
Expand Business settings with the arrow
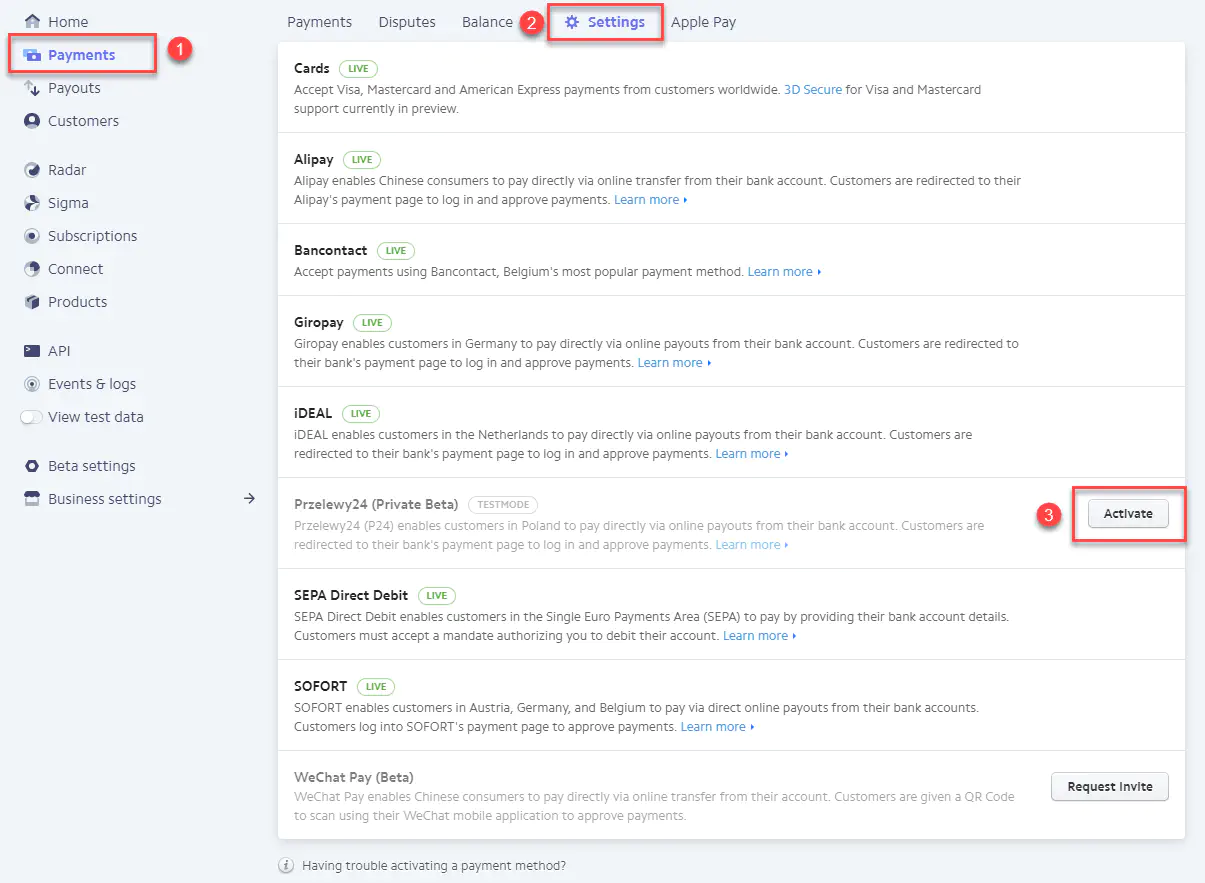[250, 499]
